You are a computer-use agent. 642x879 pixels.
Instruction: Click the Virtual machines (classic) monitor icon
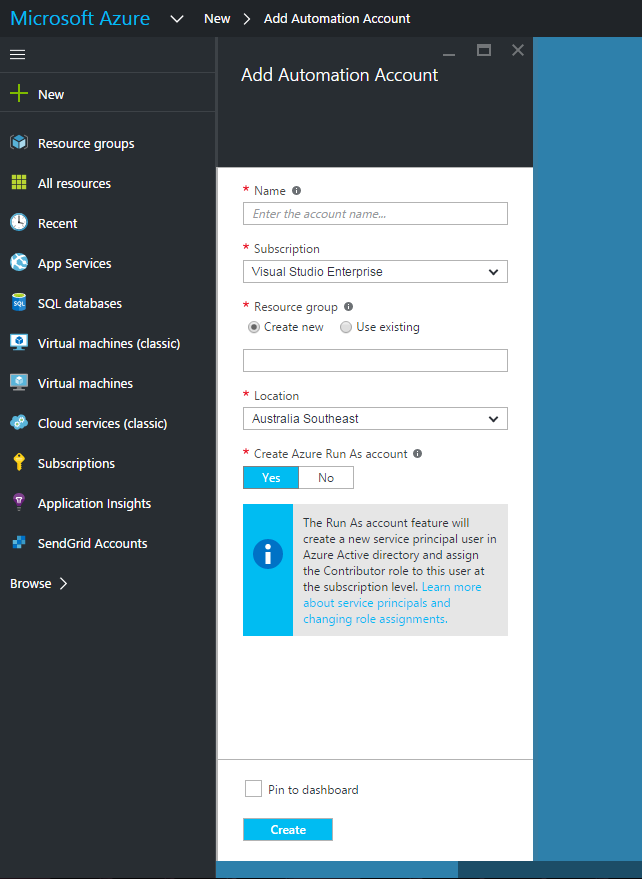(19, 342)
